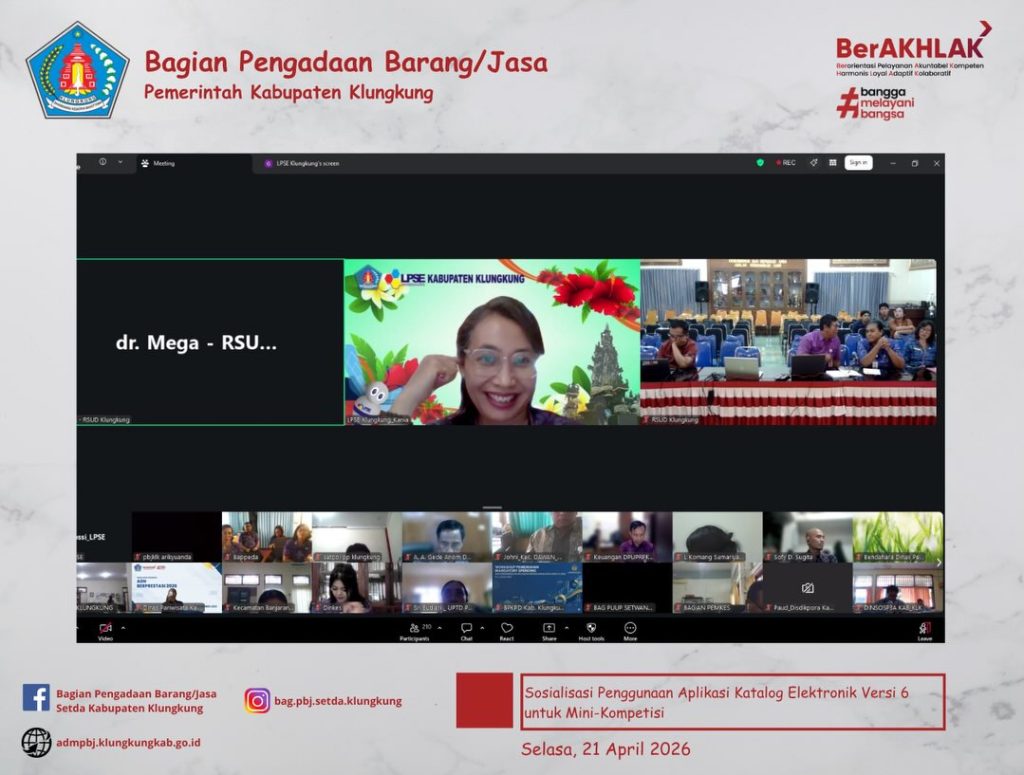Expand the arrow next to Video
This screenshot has width=1024, height=775.
[123, 628]
